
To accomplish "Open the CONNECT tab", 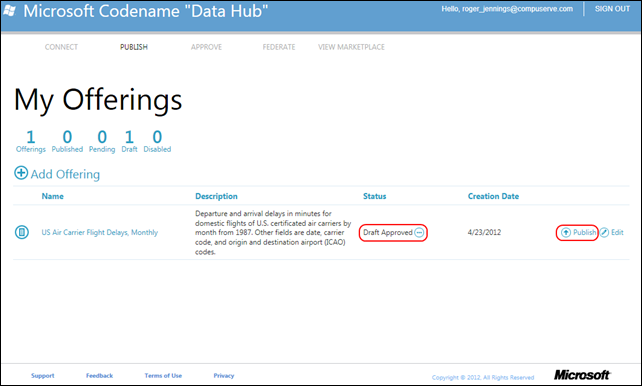I will tap(61, 47).
